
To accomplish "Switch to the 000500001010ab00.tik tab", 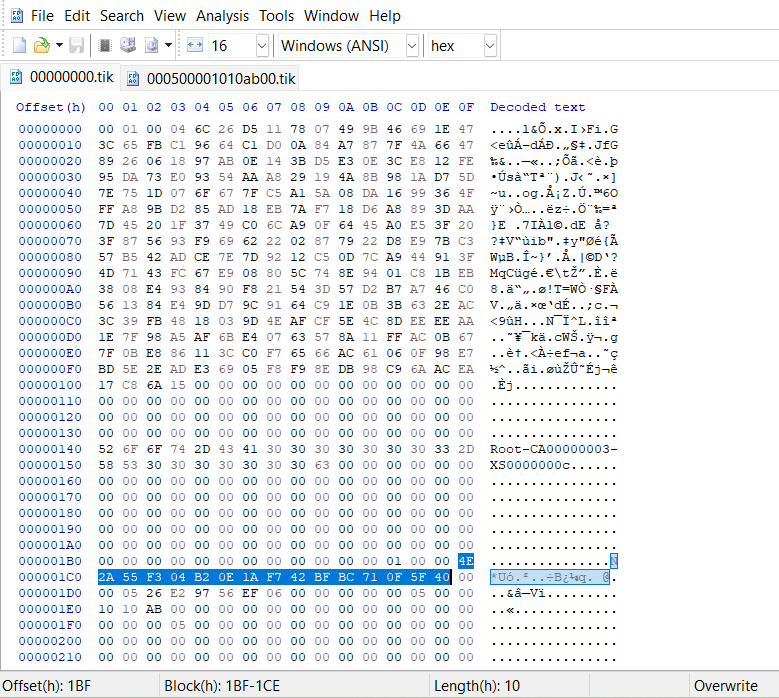I will [212, 78].
